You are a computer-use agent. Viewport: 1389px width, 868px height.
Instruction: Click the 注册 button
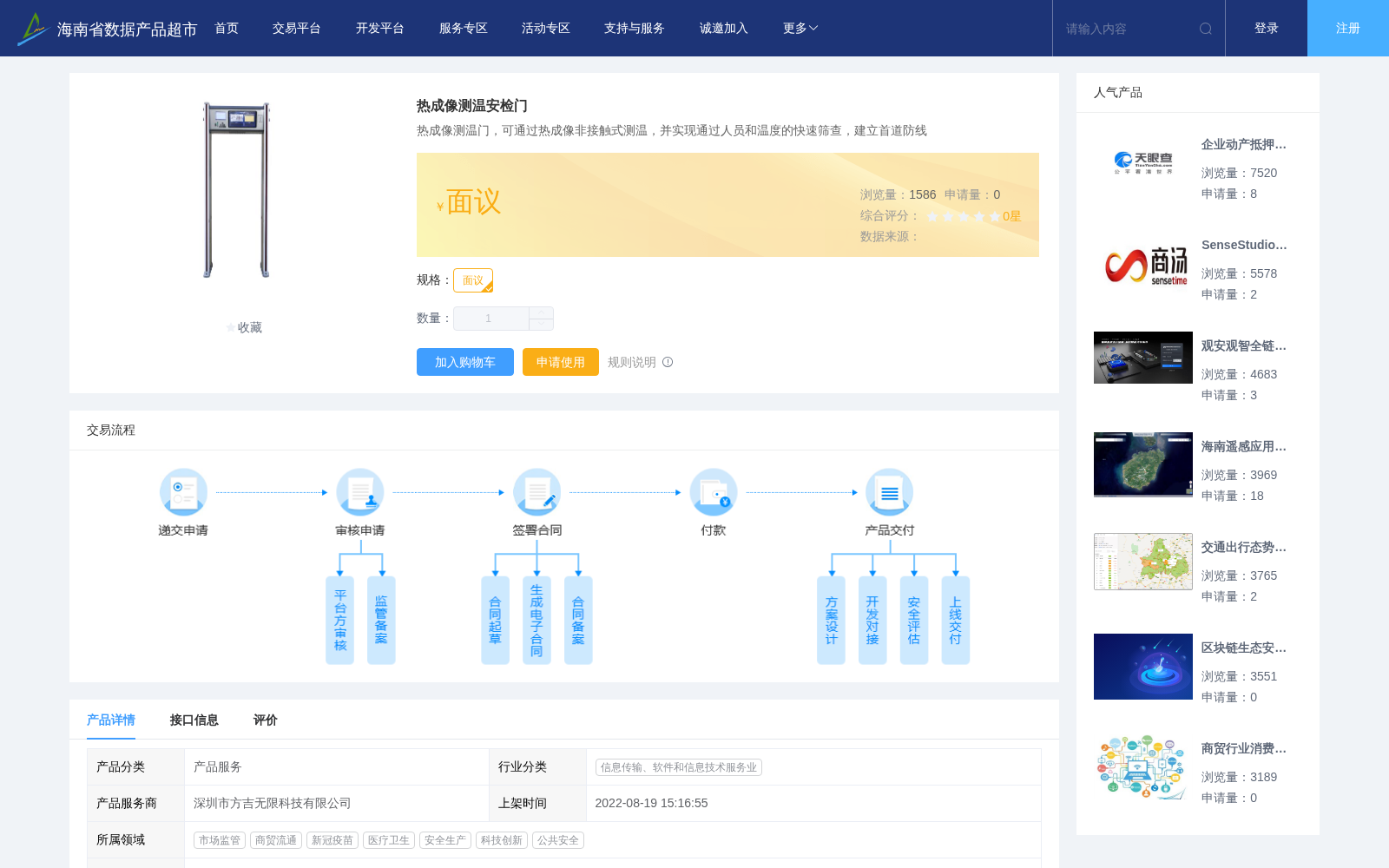click(1348, 29)
